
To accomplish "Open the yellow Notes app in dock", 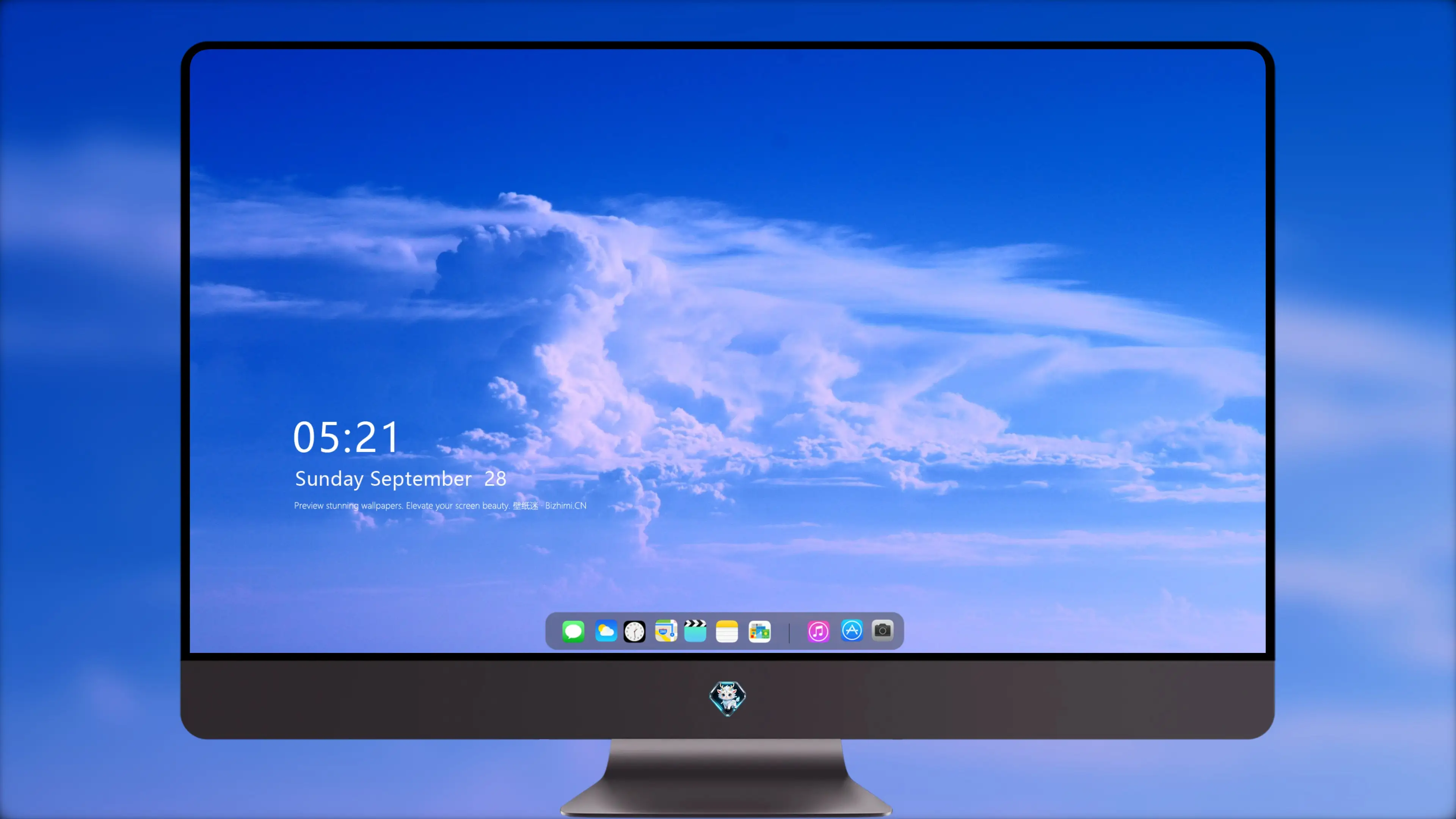I will coord(727,631).
